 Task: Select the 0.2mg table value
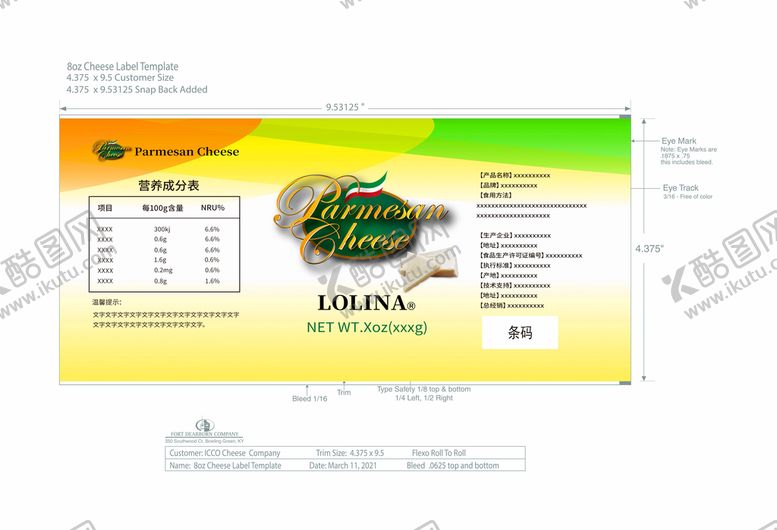[x=164, y=270]
